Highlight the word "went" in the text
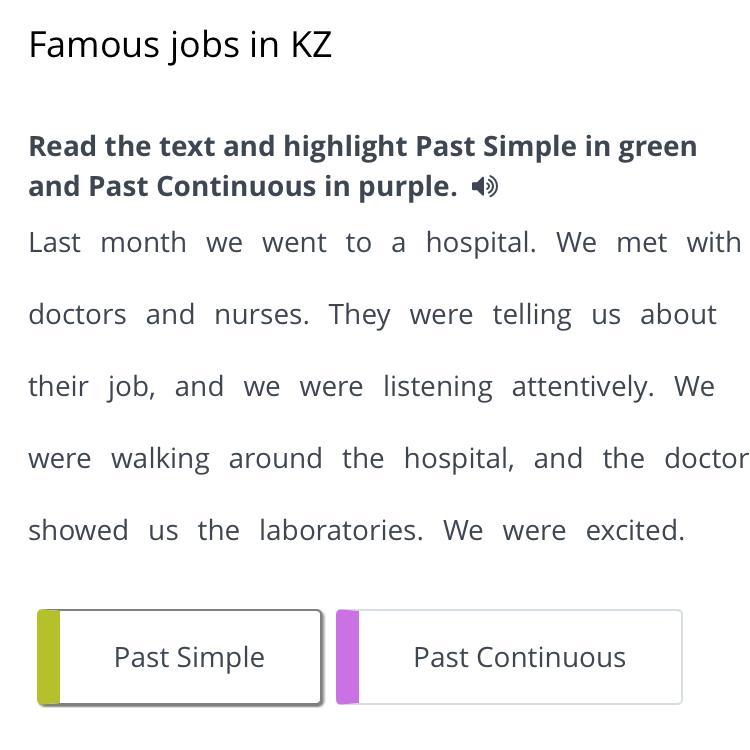Screen dimensions: 750x750 (x=294, y=243)
